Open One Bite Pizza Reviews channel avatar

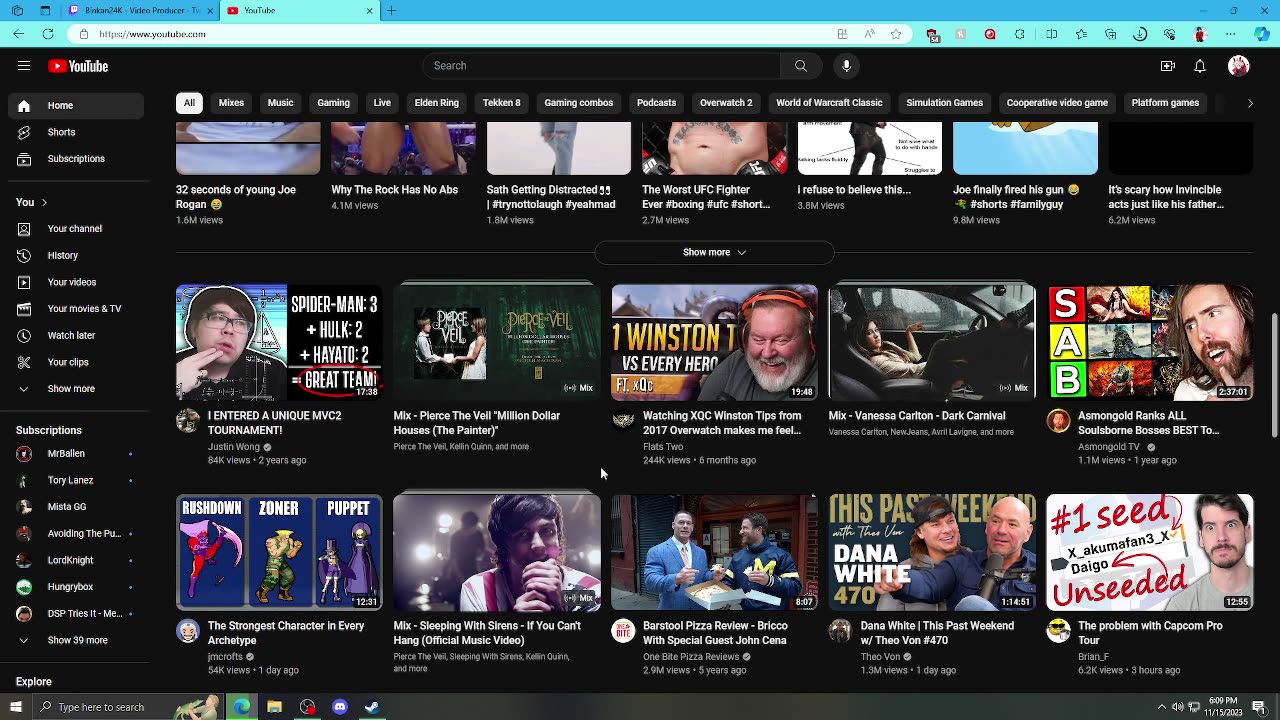click(x=623, y=631)
